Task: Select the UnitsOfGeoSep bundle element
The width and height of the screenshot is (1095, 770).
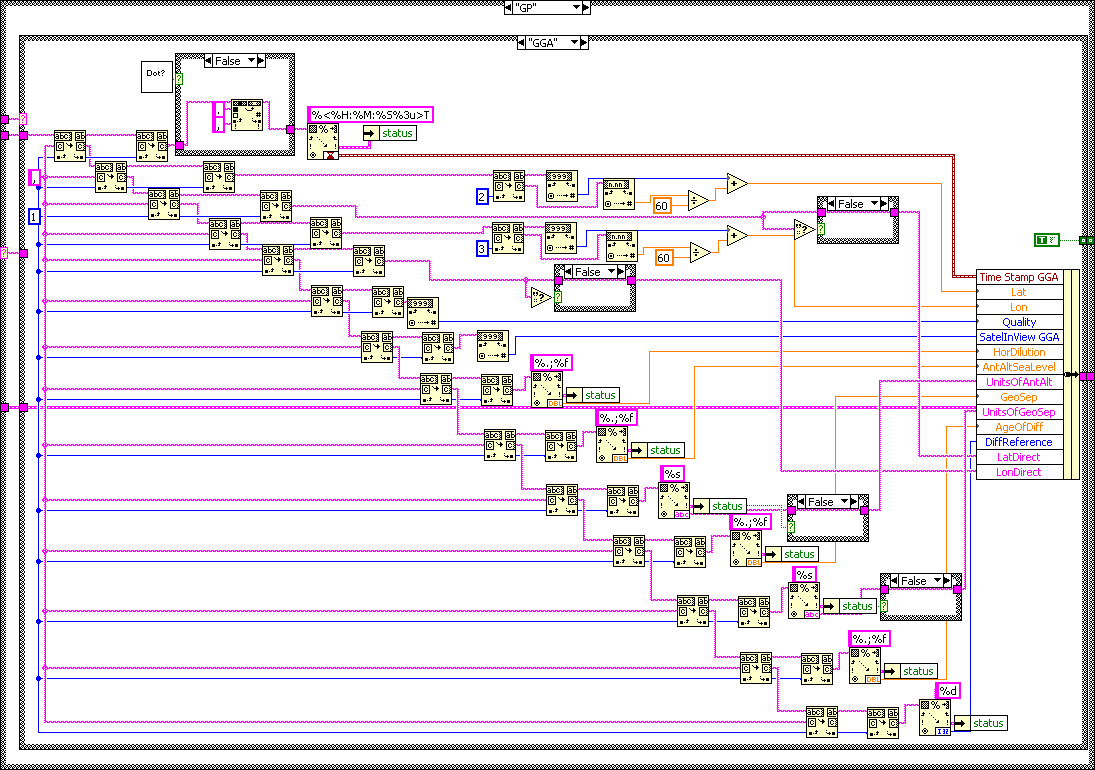Action: click(x=1019, y=412)
